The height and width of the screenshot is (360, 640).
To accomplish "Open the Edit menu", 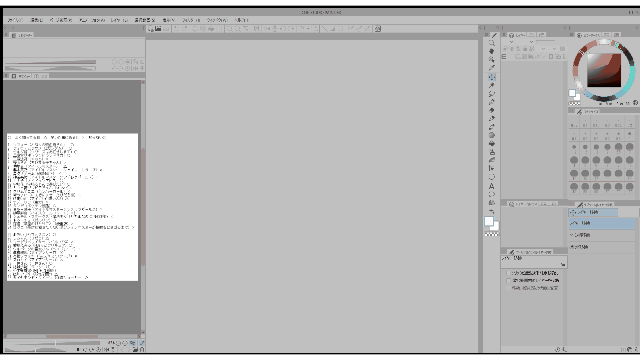I will click(37, 20).
